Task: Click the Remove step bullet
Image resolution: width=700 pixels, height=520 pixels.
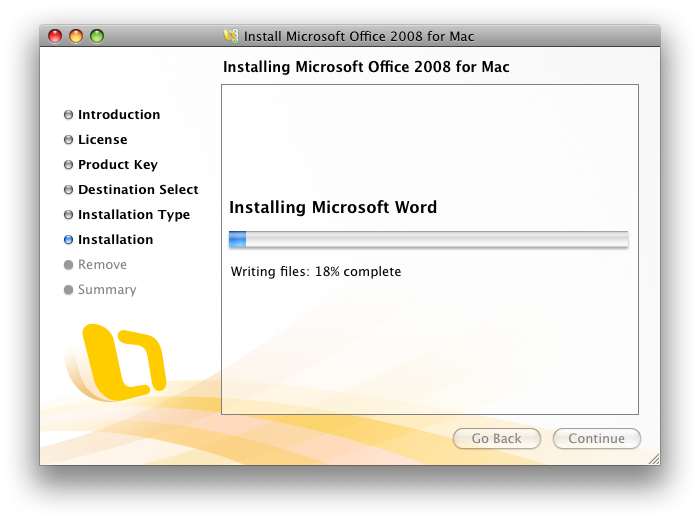Action: tap(68, 265)
